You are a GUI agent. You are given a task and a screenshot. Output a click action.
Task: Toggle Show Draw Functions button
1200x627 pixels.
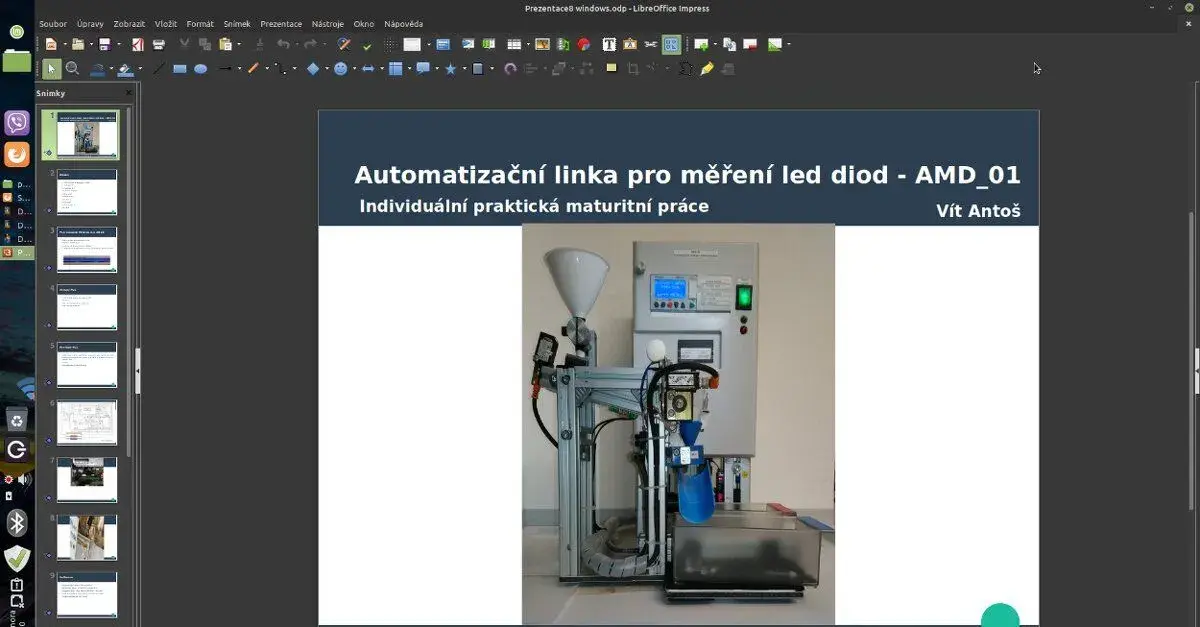tap(672, 44)
